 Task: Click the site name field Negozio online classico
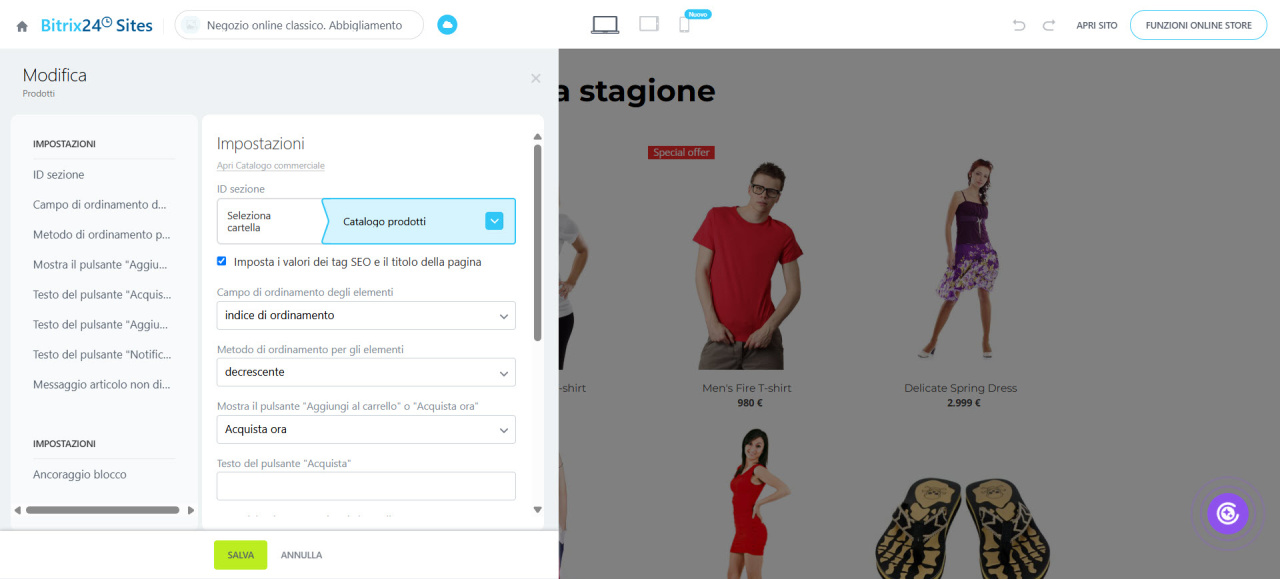click(299, 25)
